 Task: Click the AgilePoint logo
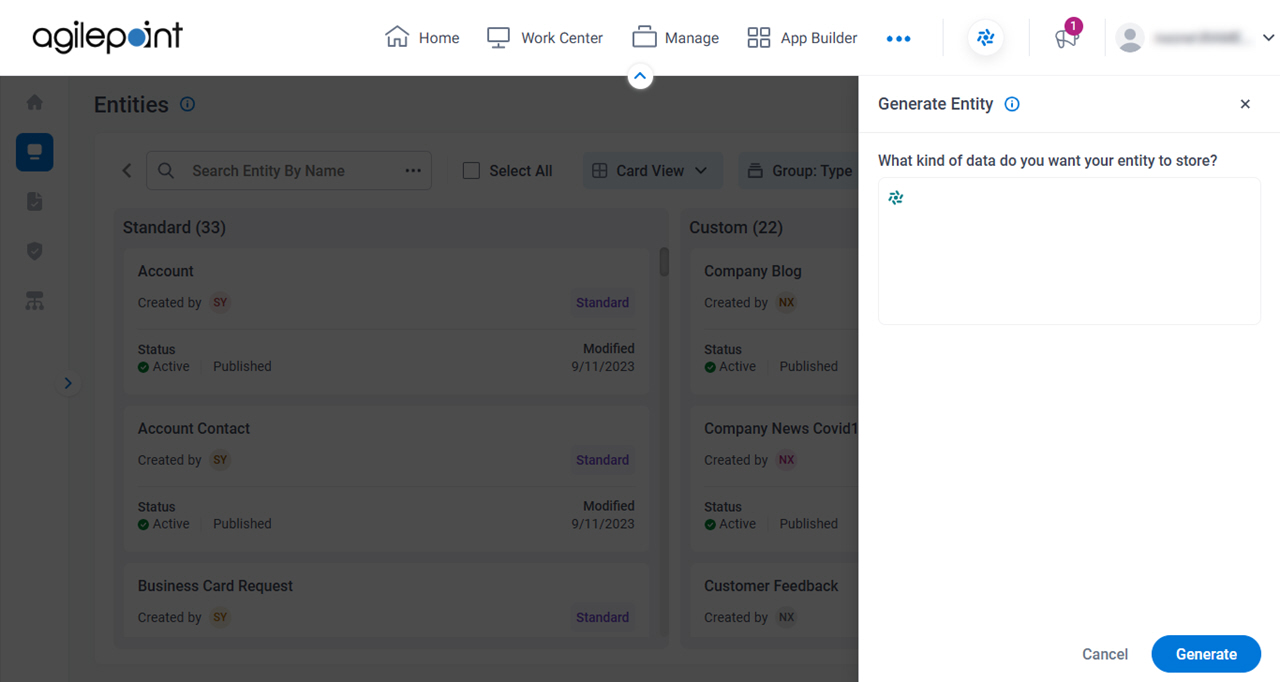coord(108,37)
